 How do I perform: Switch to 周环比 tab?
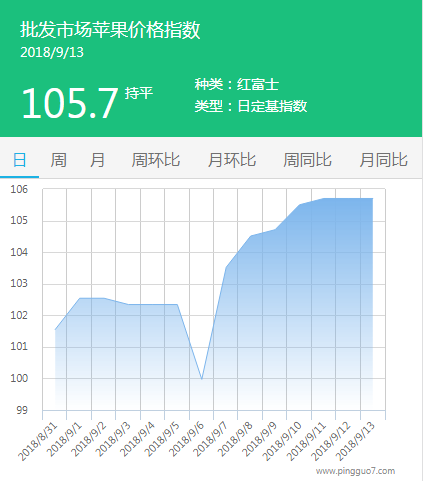pos(156,160)
